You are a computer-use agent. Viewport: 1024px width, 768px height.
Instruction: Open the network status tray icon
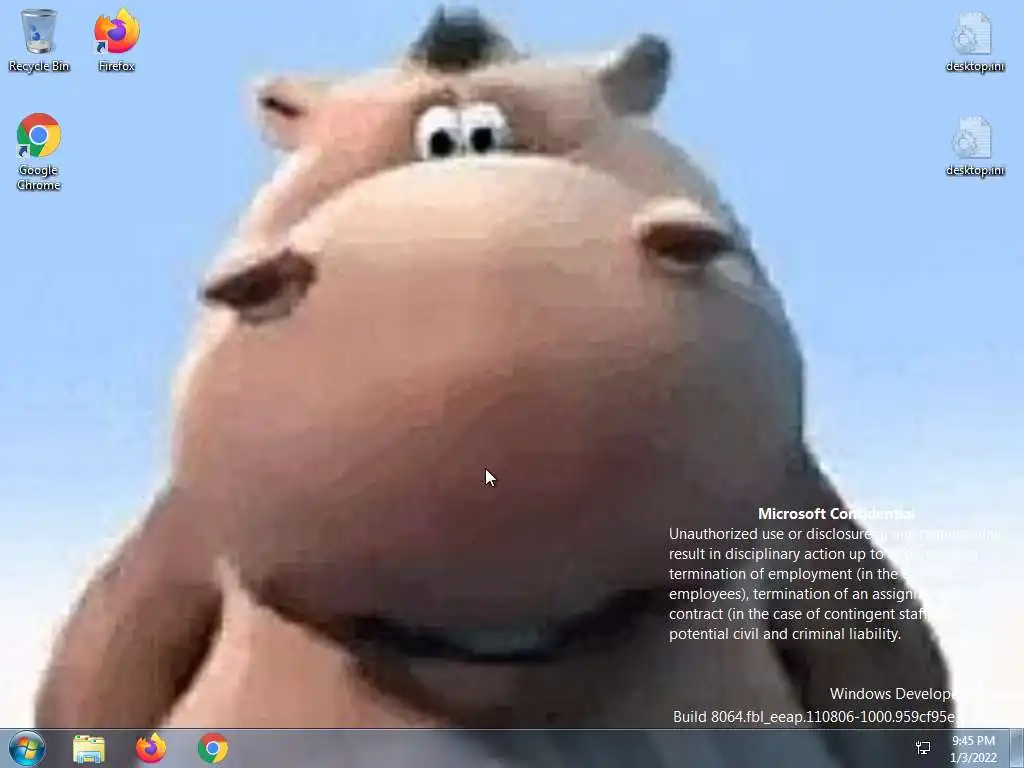pos(923,748)
